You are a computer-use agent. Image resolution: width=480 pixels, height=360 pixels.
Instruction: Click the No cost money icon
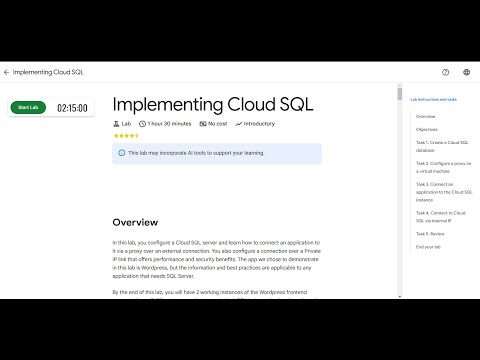click(x=203, y=124)
